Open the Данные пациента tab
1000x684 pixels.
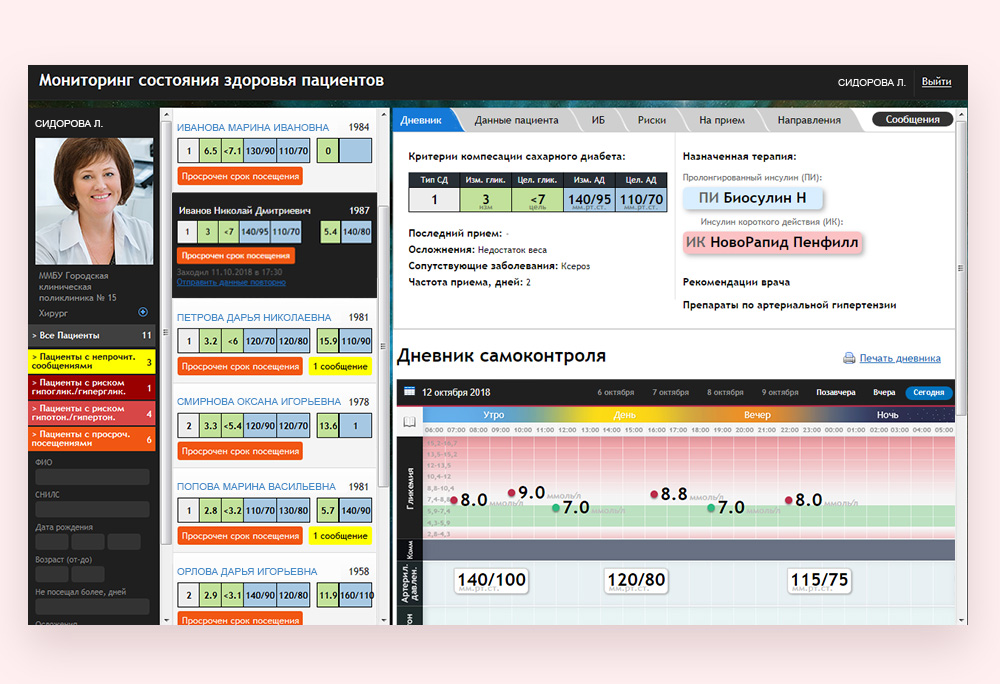click(516, 120)
